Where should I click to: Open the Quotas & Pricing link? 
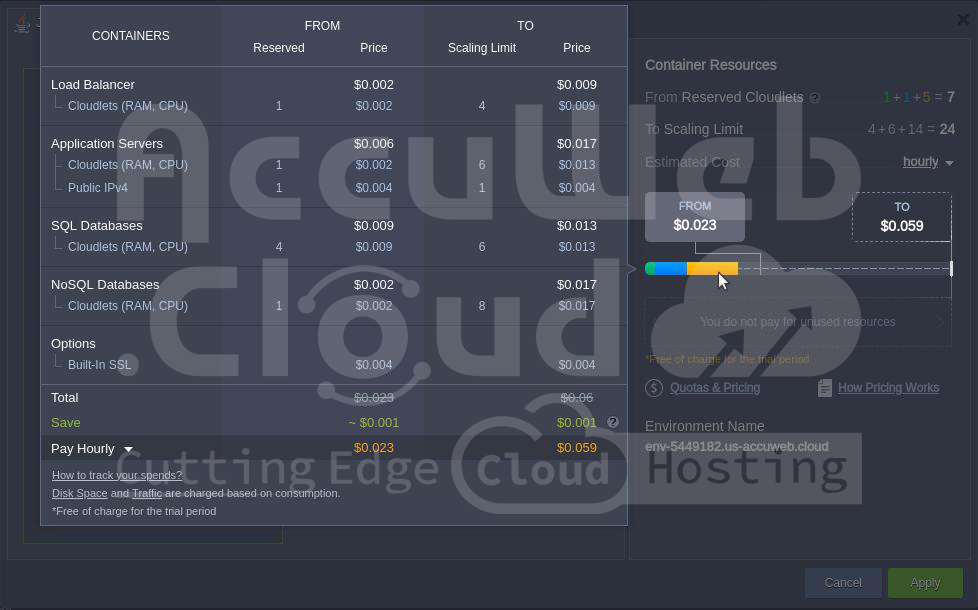(x=714, y=388)
